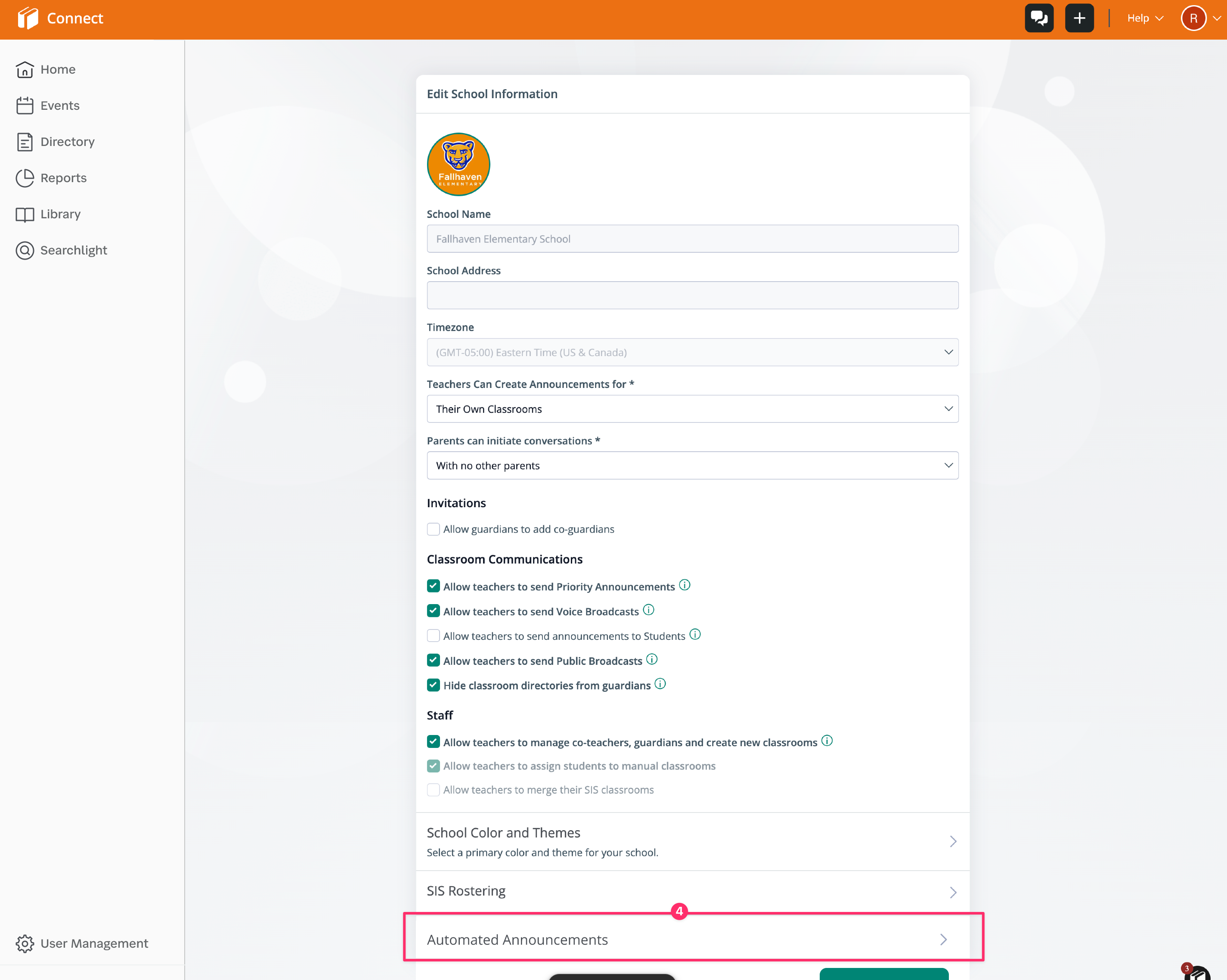Open the user avatar R menu

1193,18
